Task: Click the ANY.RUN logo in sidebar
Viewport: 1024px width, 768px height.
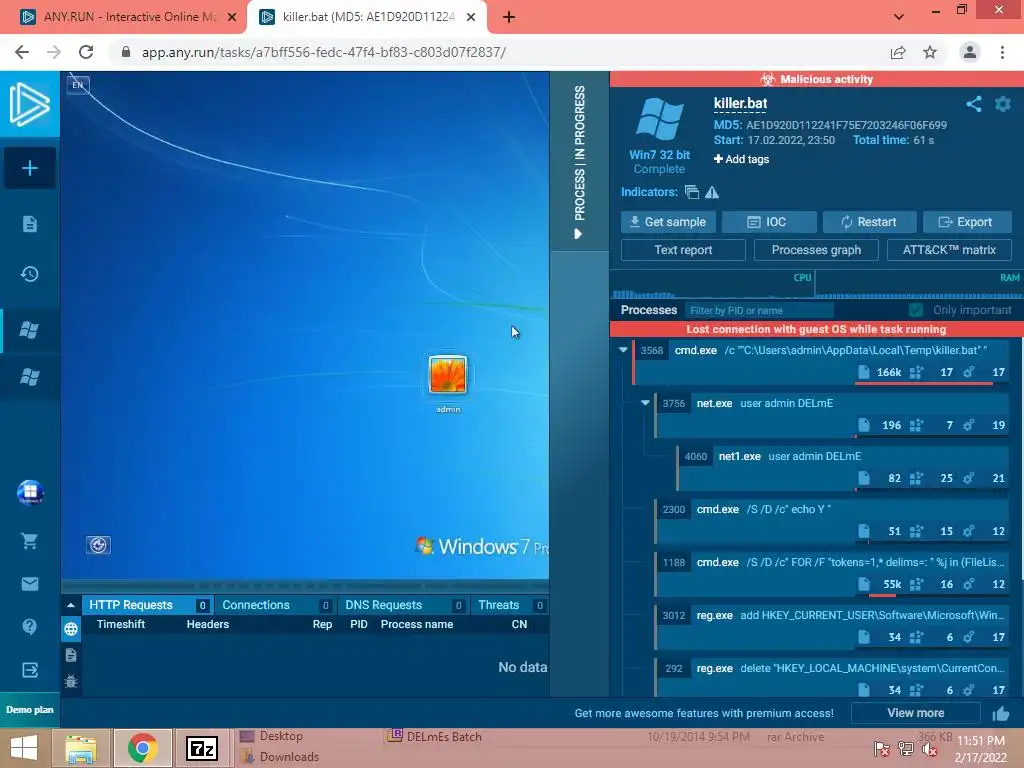Action: pos(29,104)
